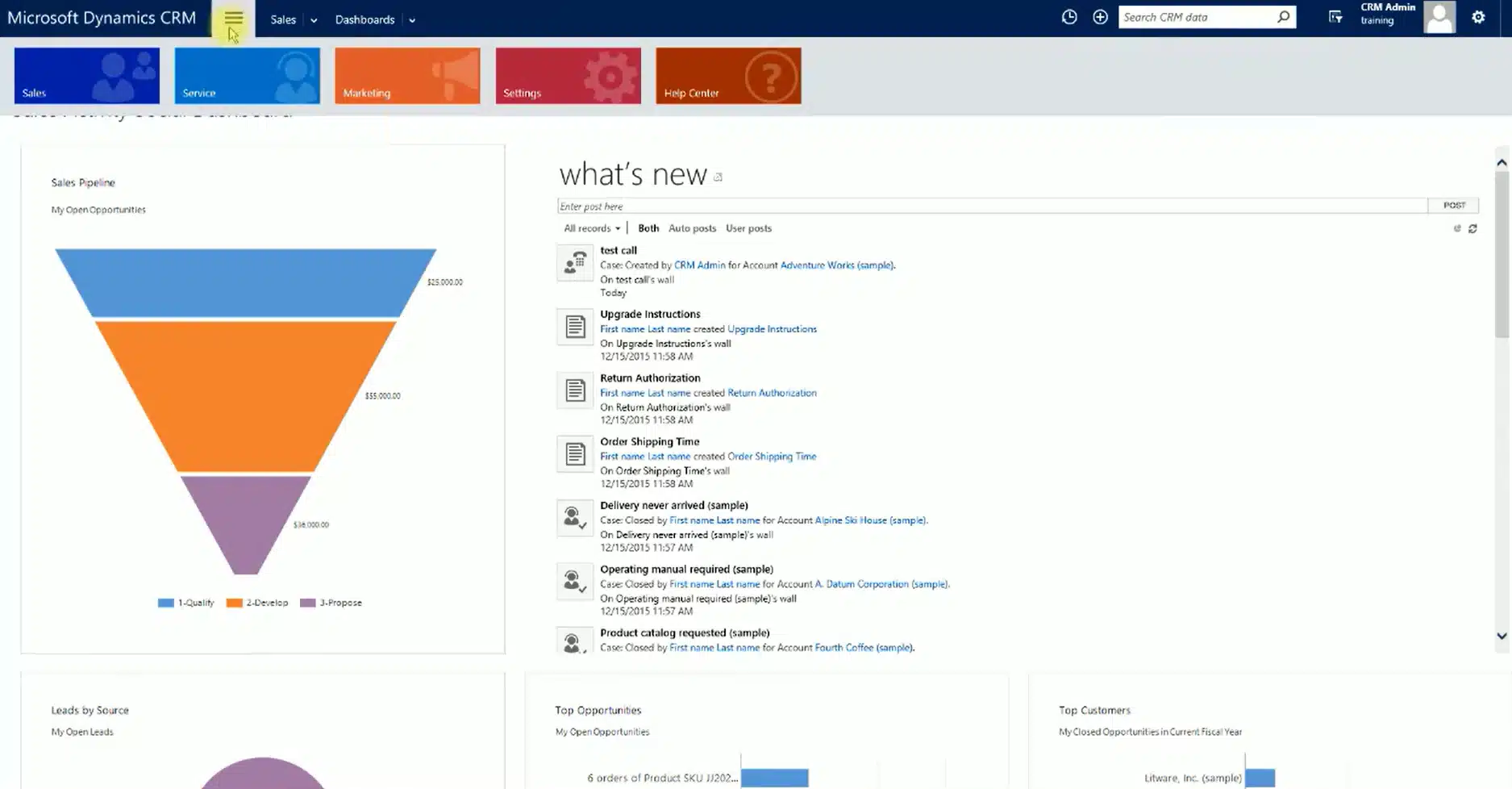Expand the Sales dropdown arrow in navbar

coord(314,20)
